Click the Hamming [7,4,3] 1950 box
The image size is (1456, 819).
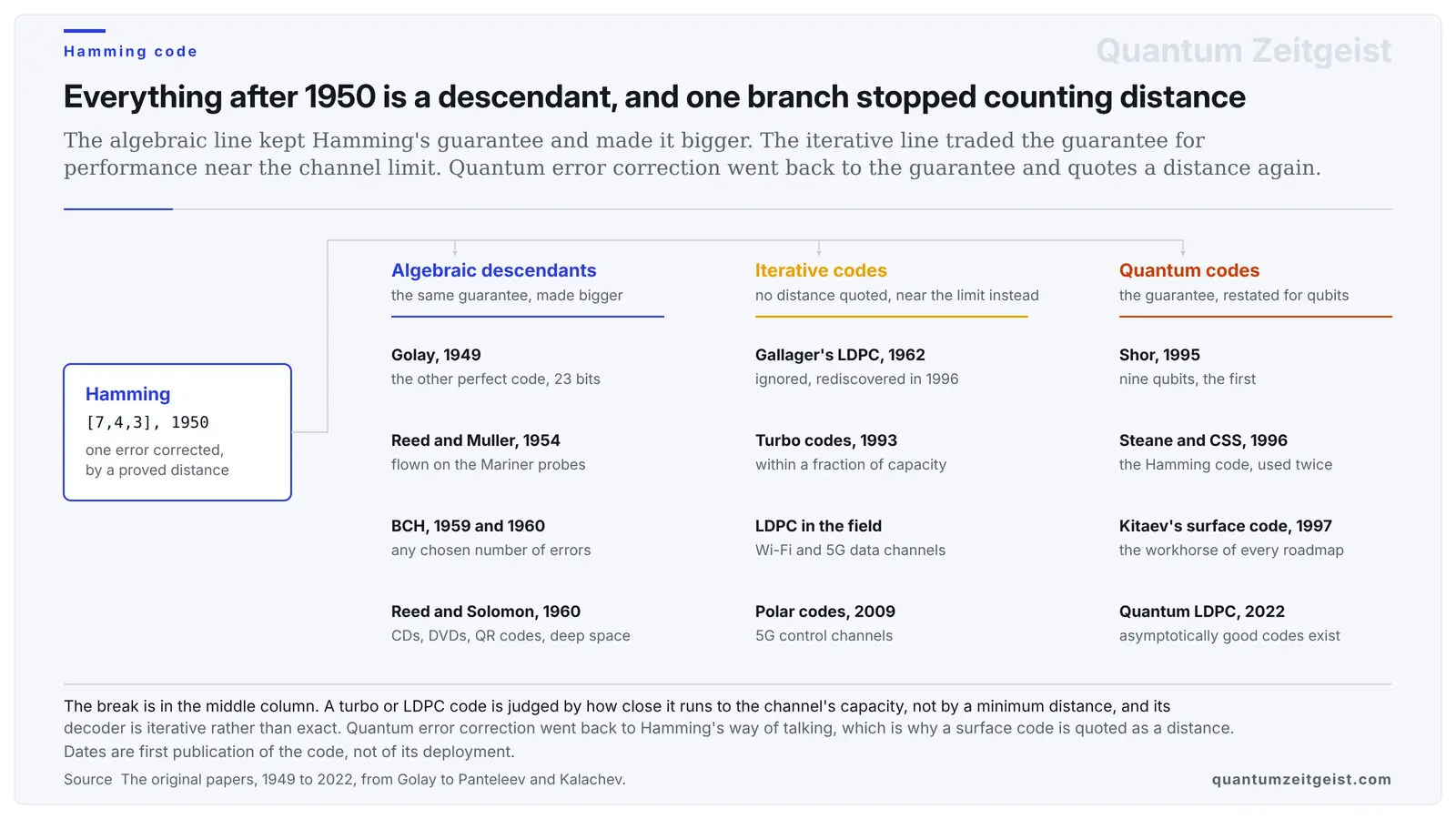(x=177, y=432)
